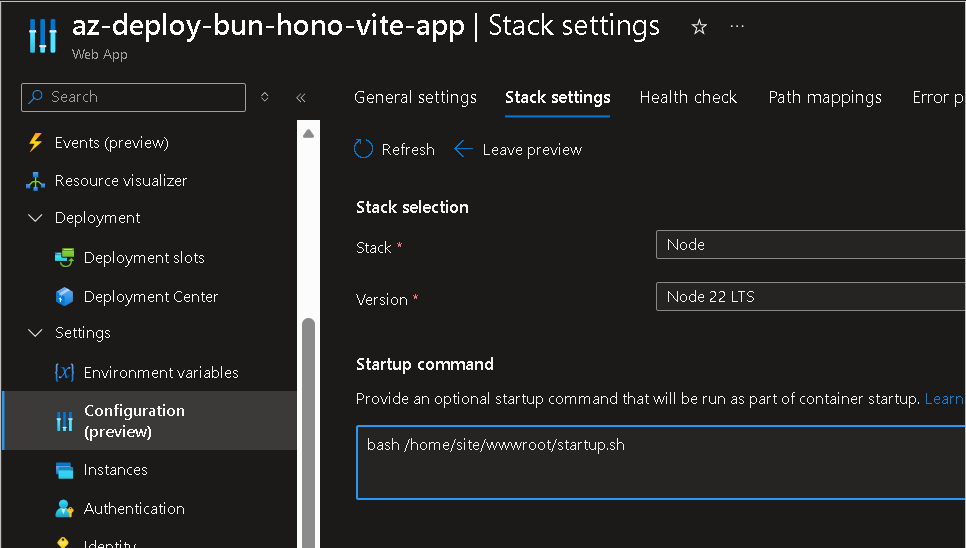Click the Events lightning bolt icon
This screenshot has height=548, width=966.
click(x=36, y=143)
